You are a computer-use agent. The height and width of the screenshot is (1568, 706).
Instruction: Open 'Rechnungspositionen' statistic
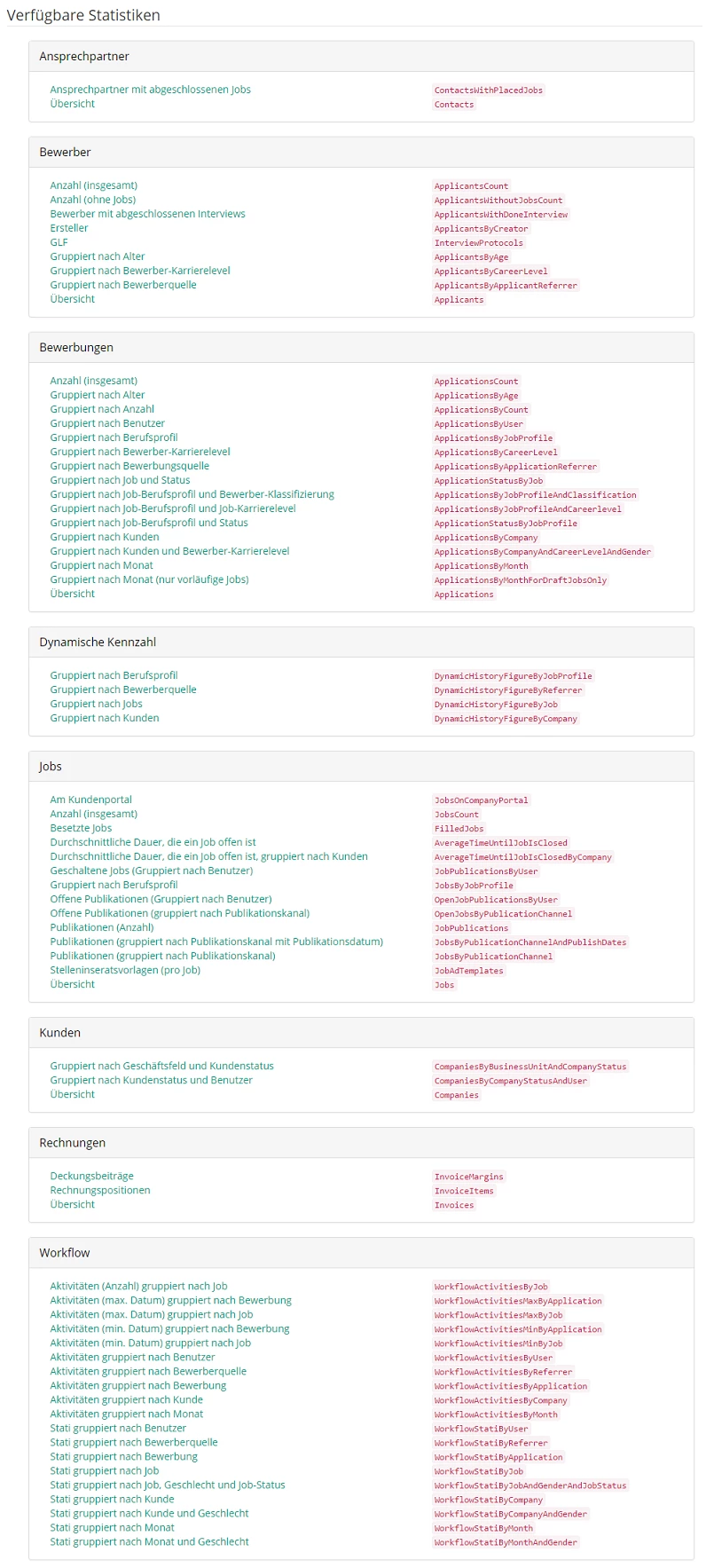100,1190
